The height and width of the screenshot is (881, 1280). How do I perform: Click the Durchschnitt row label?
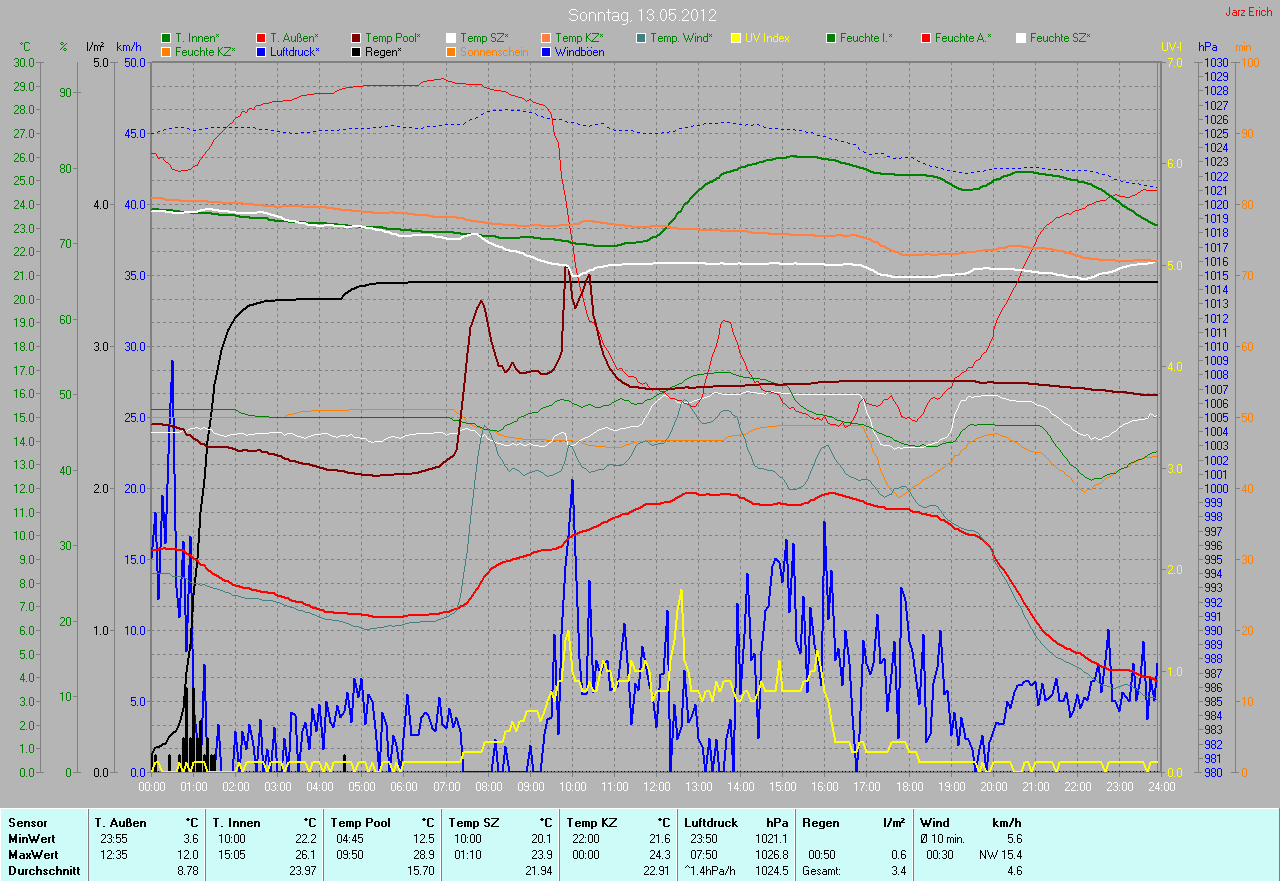[40, 871]
